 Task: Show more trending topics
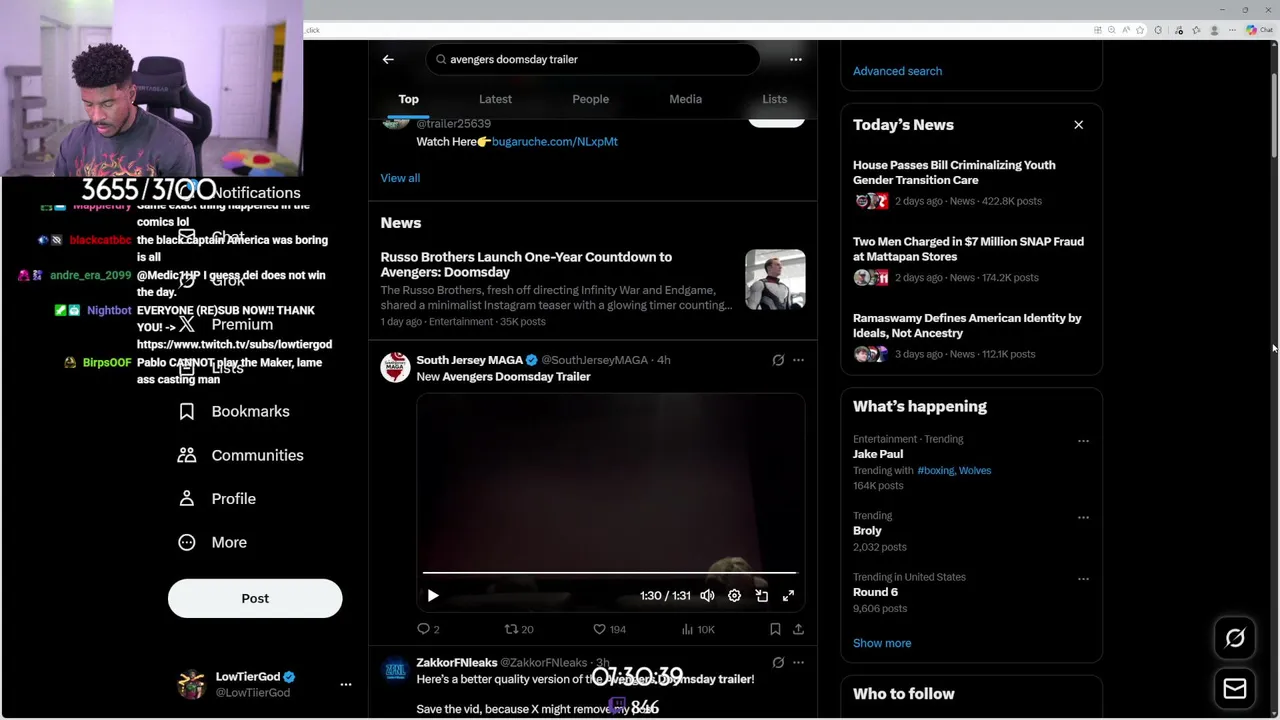tap(882, 643)
